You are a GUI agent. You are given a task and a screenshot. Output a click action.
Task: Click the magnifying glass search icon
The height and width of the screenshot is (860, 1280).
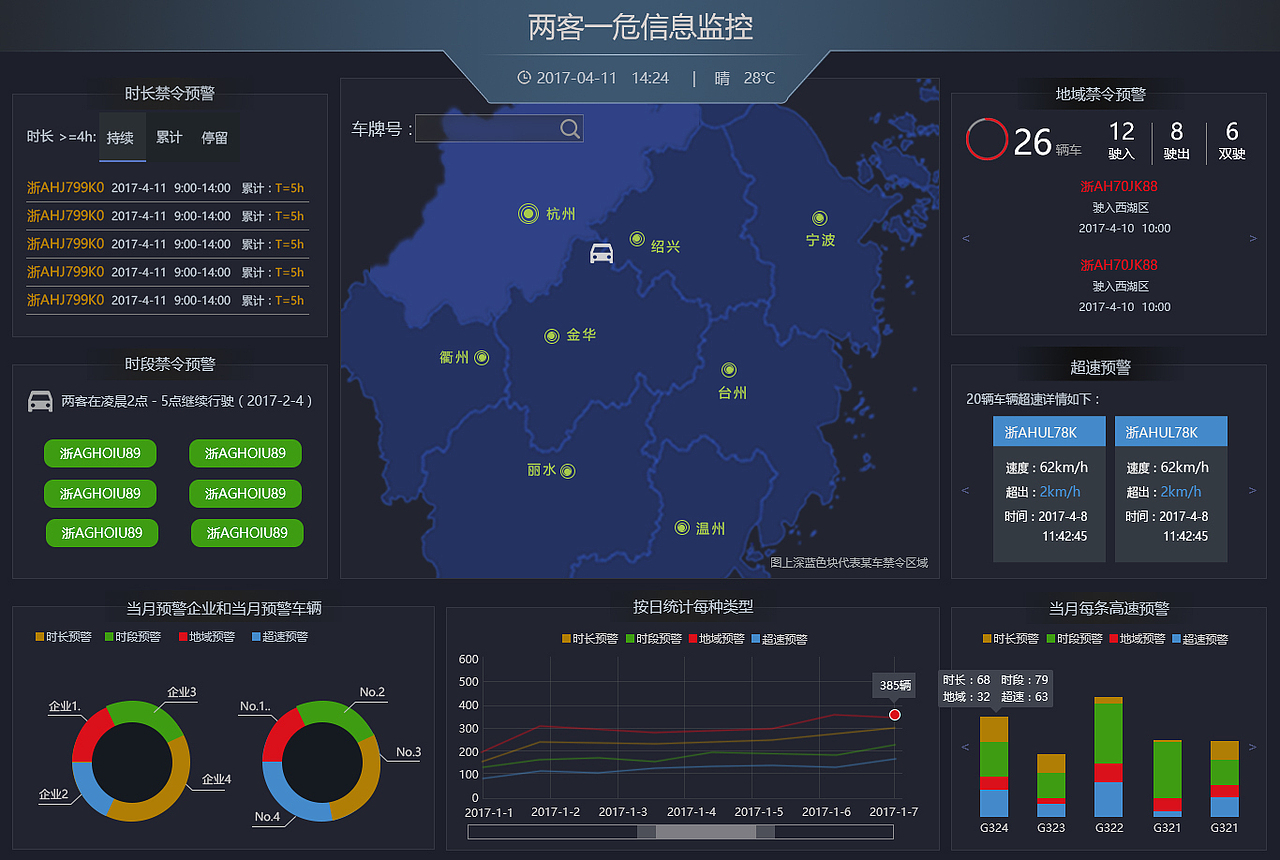point(569,128)
